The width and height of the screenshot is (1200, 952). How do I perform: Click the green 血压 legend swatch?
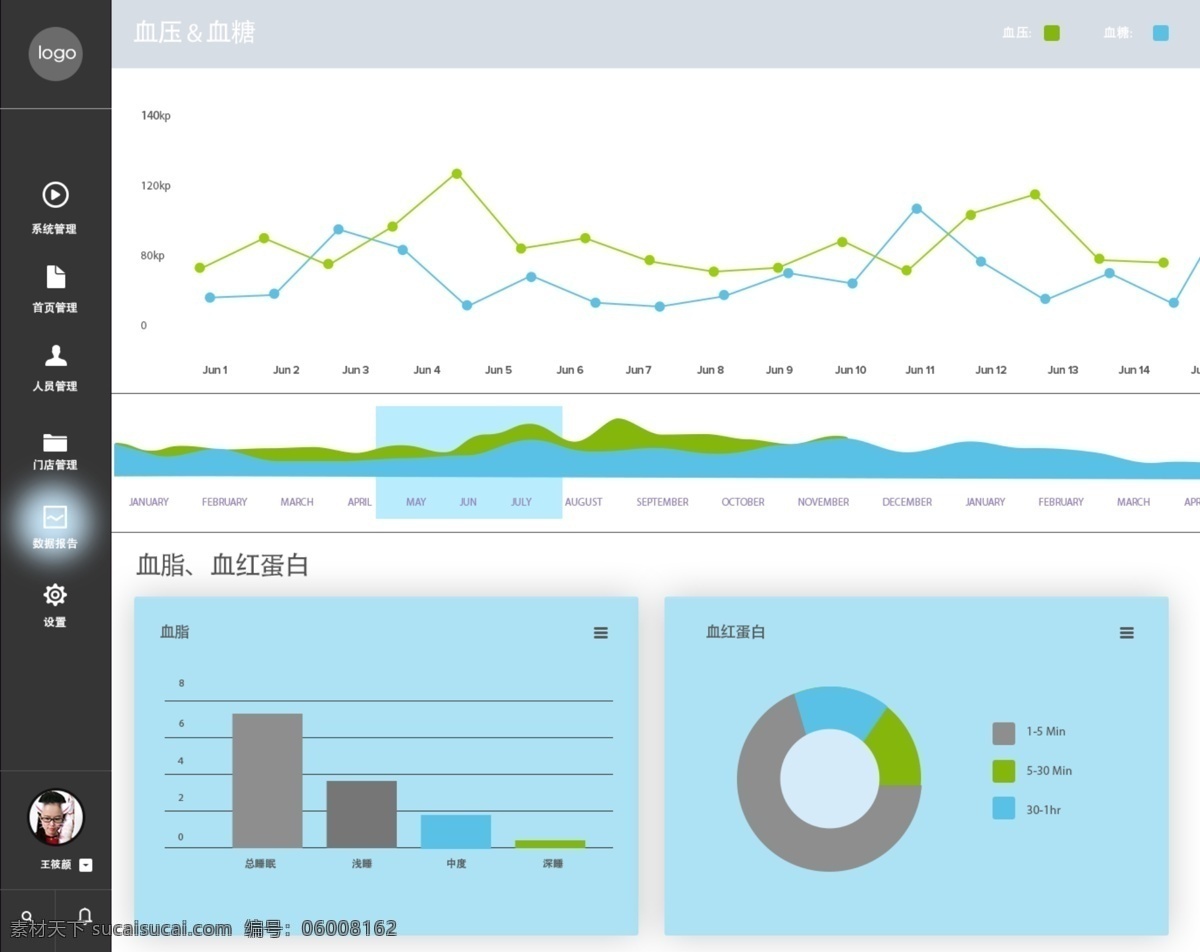[x=1052, y=33]
